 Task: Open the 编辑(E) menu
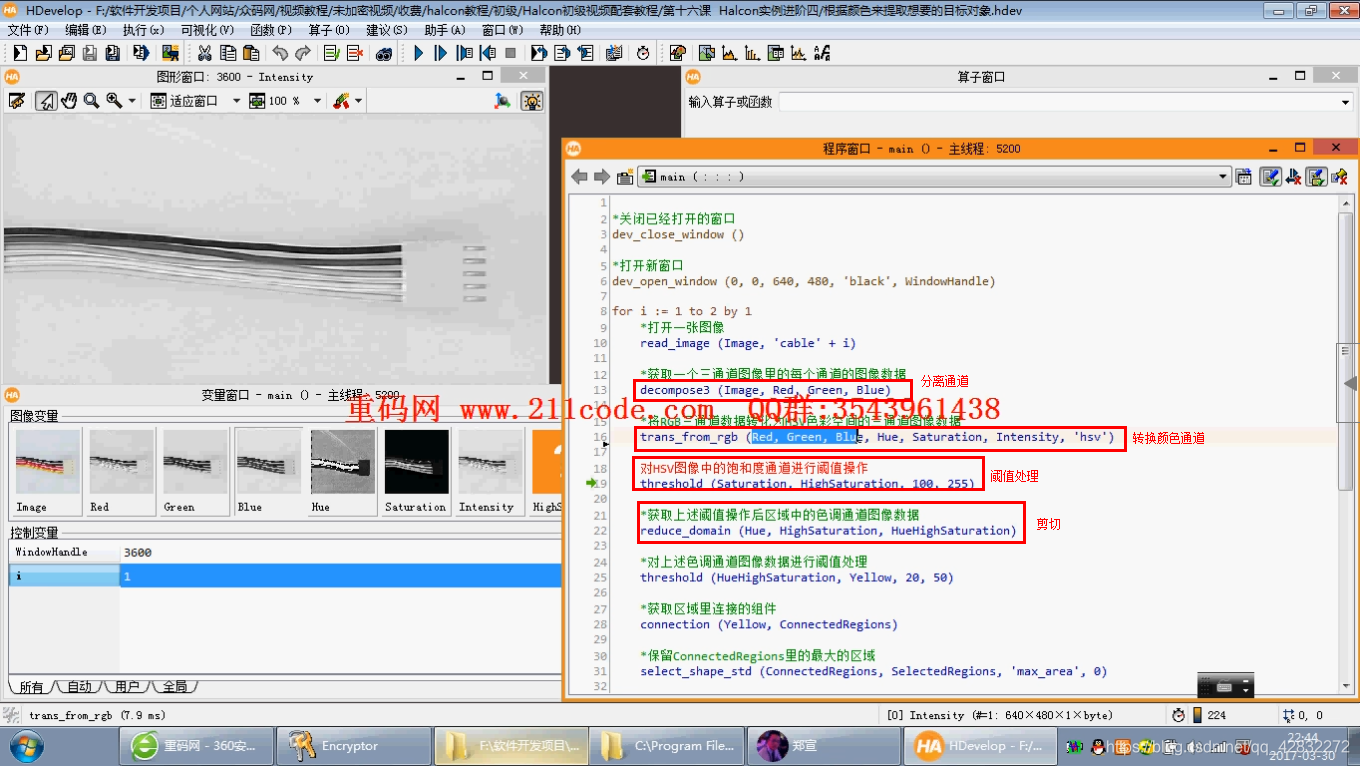(x=84, y=30)
